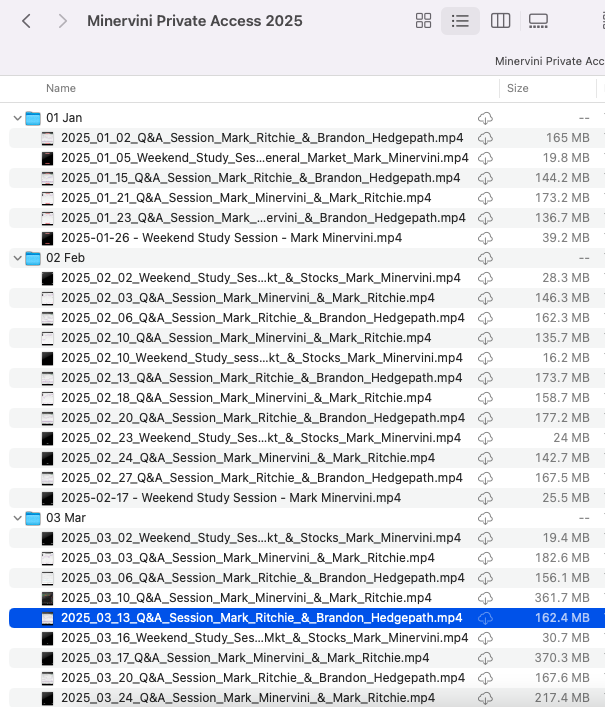Select file 2025_02_10_Q&A_Session_Mark_Minervini_&_Mark_Ritchie.mp4
Image resolution: width=605 pixels, height=707 pixels.
[246, 337]
